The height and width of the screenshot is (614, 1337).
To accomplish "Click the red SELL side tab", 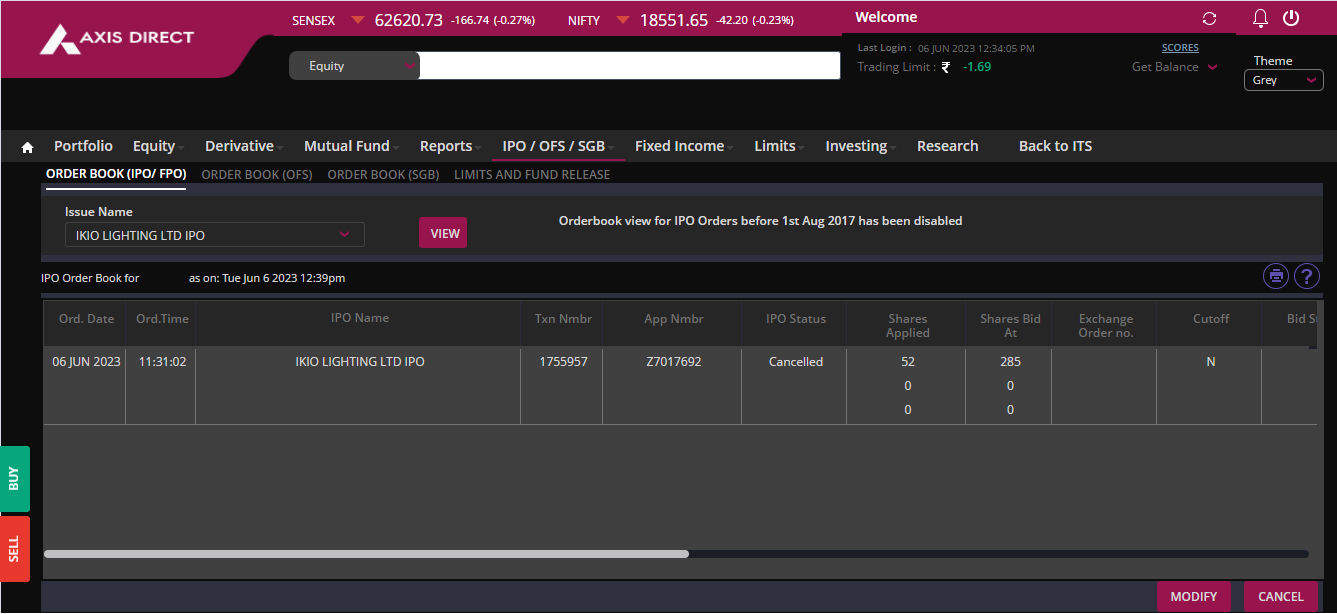I will coord(14,549).
